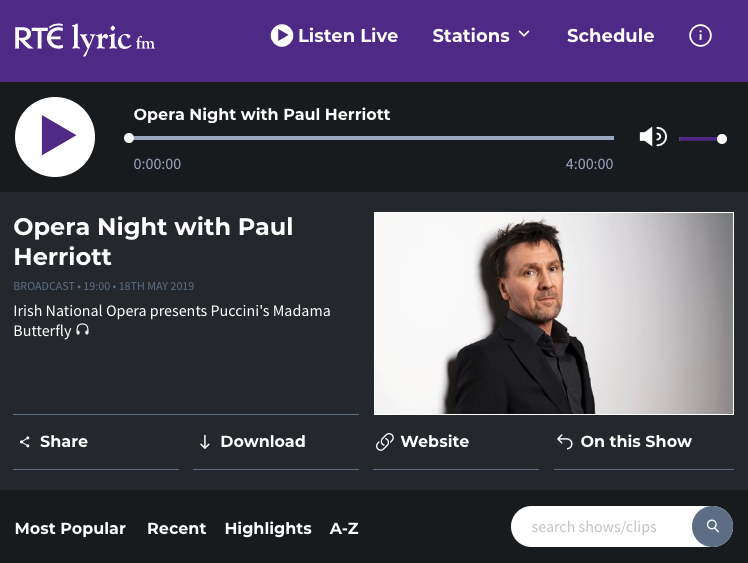Click the middle of the playback progress bar

pyautogui.click(x=371, y=138)
